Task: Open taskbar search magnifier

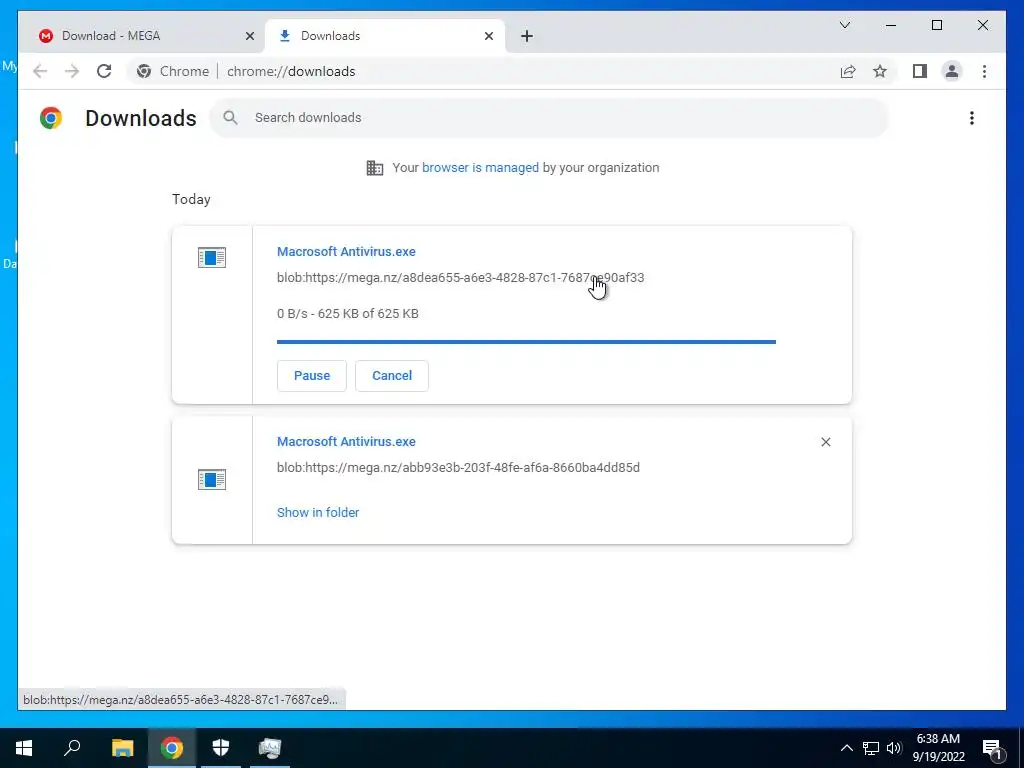Action: point(72,748)
